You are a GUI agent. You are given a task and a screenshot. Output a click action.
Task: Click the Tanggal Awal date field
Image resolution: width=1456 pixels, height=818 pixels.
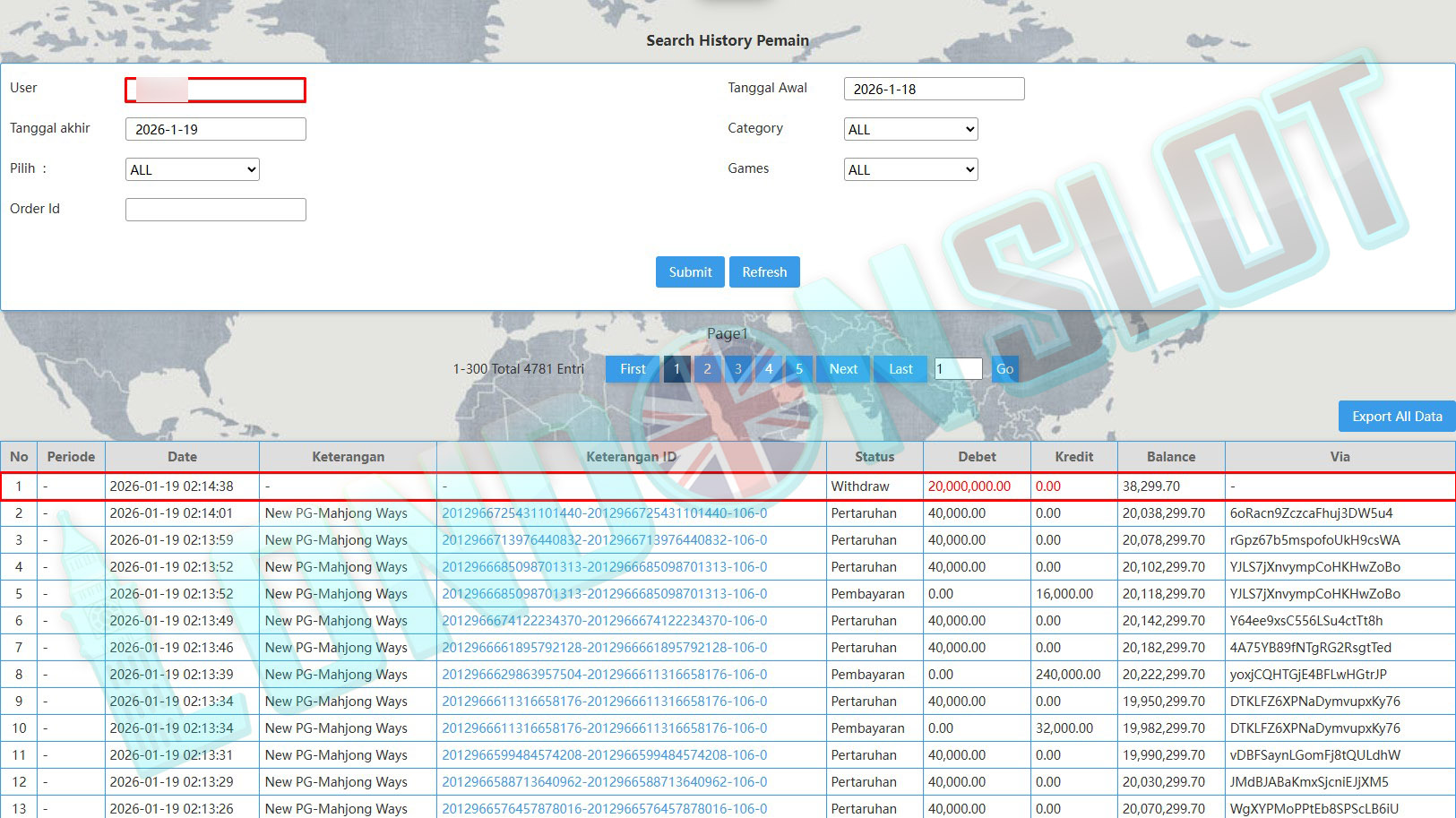[934, 90]
